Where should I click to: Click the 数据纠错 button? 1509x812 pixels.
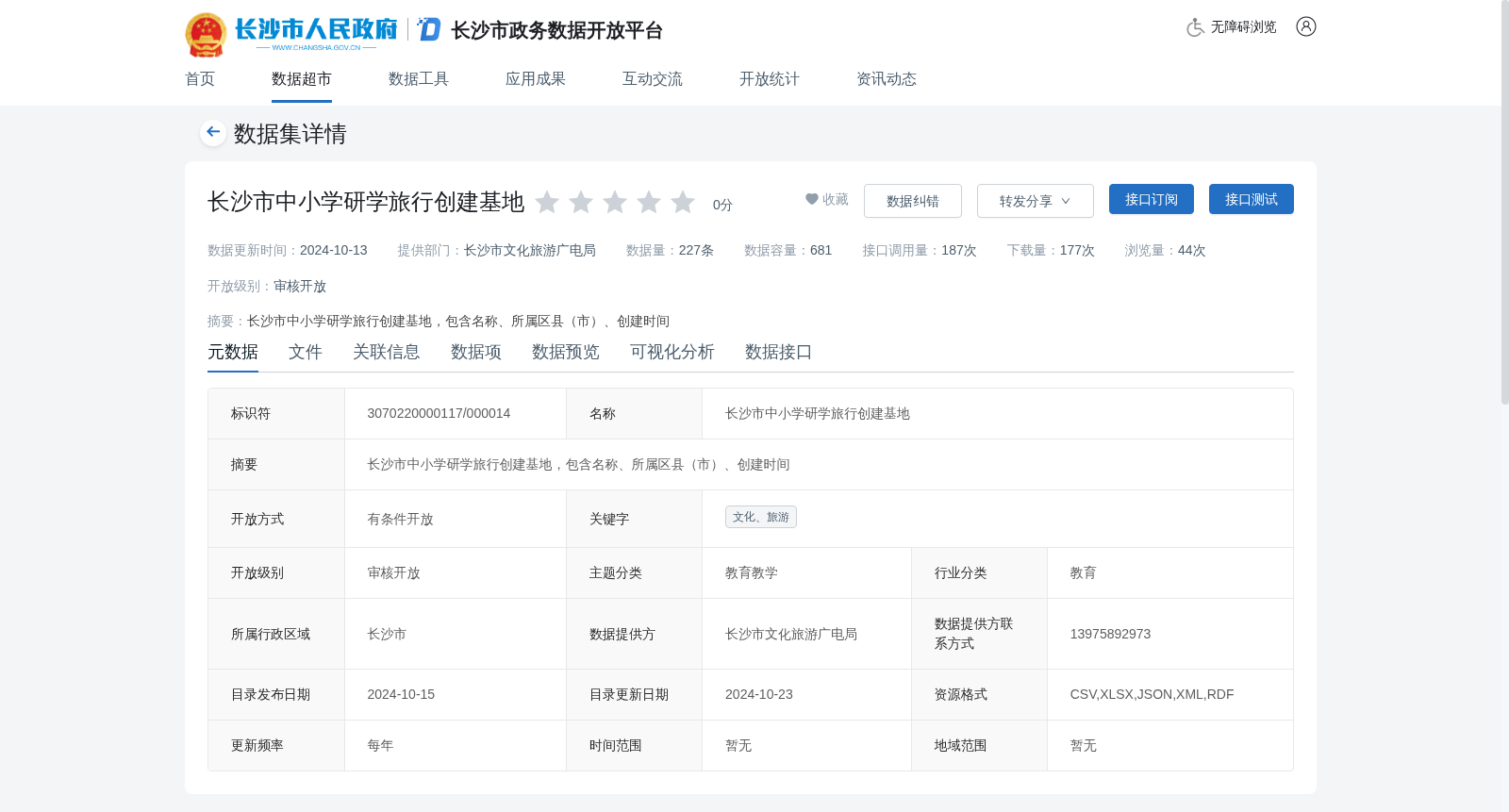(x=912, y=201)
